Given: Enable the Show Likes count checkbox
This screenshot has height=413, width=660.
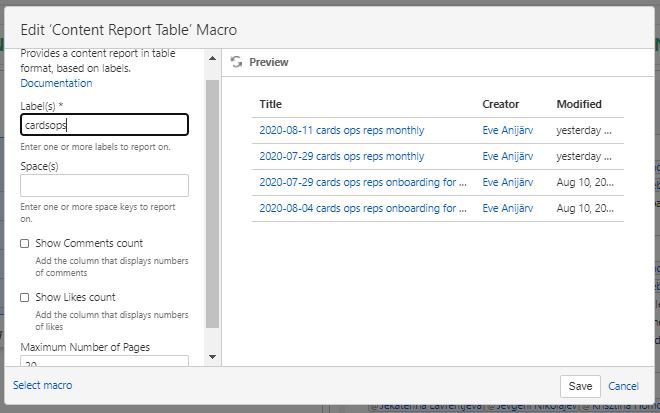Looking at the screenshot, I should coord(25,297).
